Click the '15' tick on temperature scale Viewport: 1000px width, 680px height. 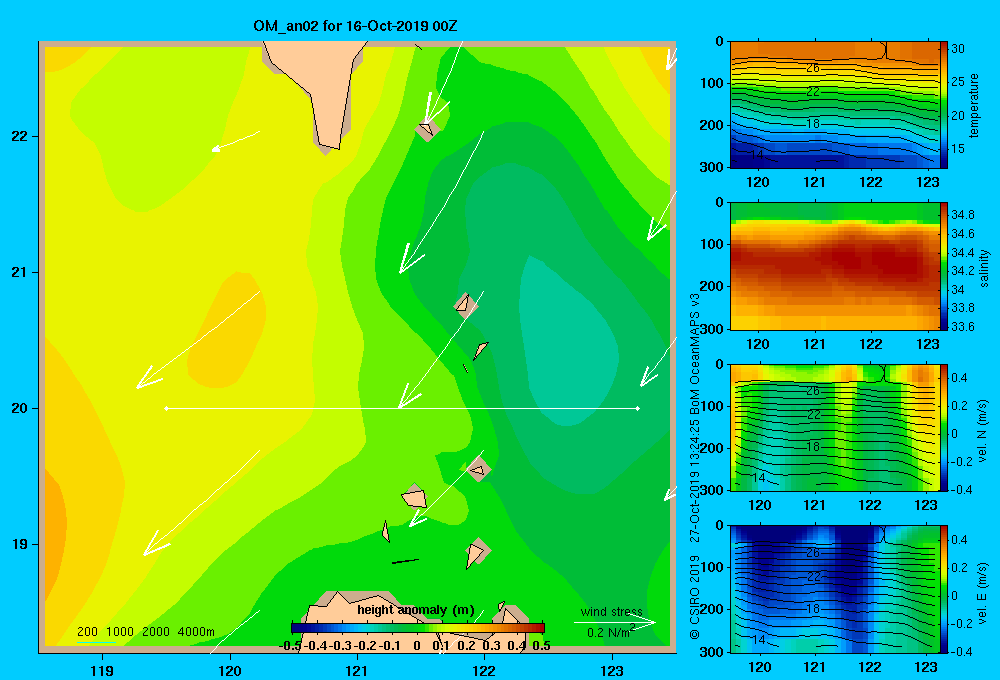tap(958, 149)
